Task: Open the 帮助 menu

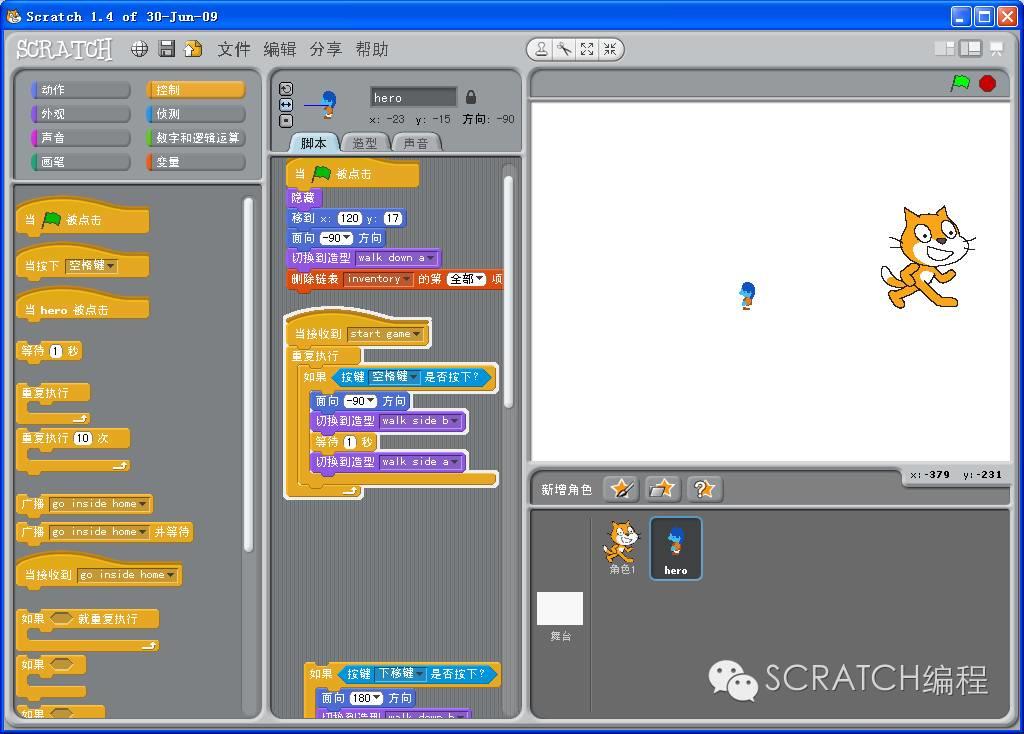Action: (x=372, y=49)
